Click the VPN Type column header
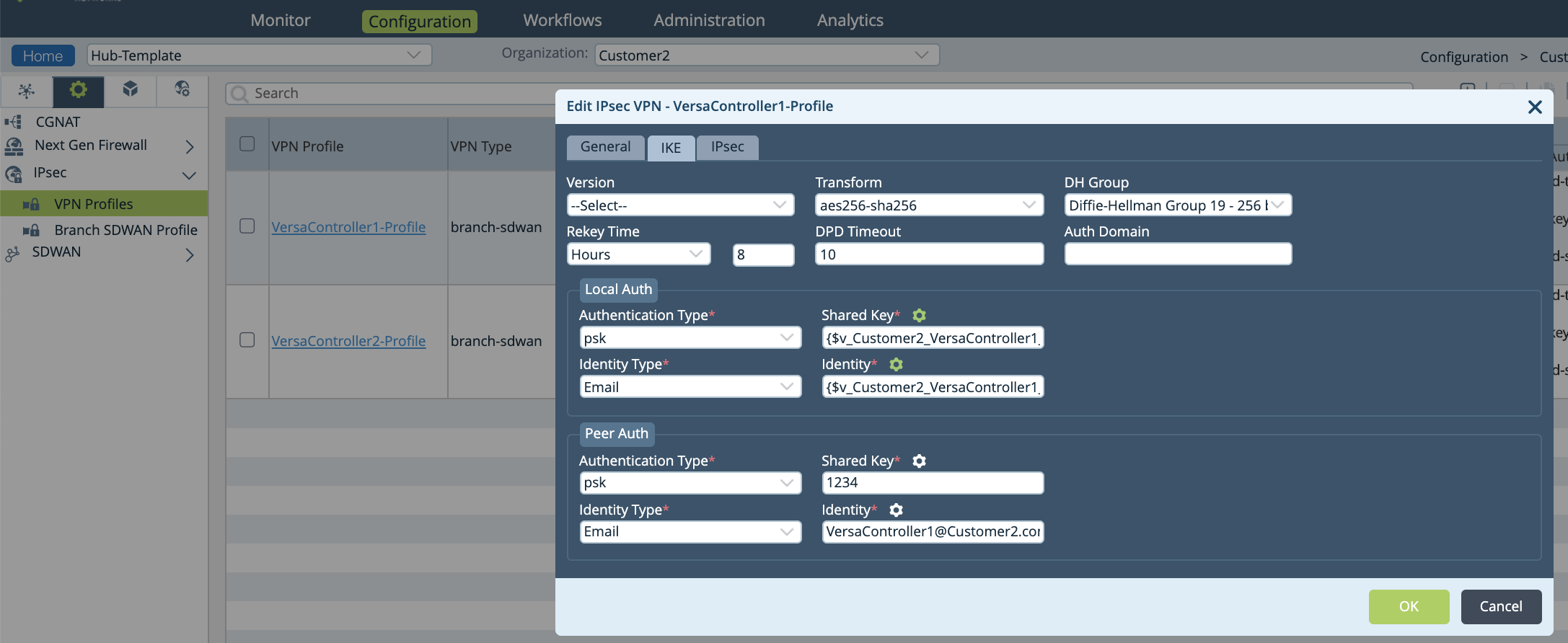This screenshot has width=1568, height=643. click(481, 146)
